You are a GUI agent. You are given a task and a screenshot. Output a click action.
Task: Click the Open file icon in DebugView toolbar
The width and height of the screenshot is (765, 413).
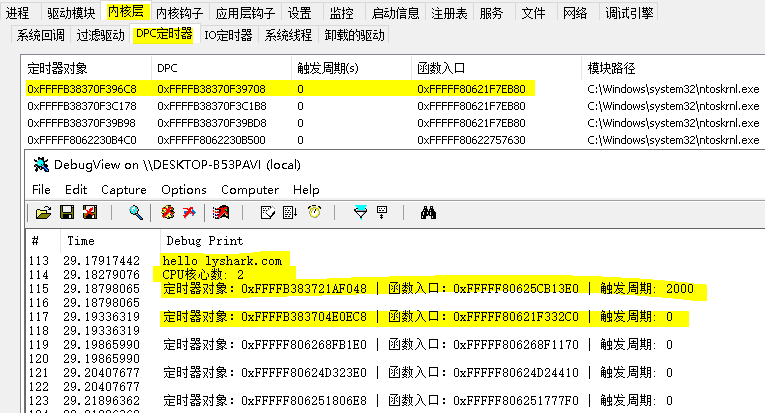[43, 213]
